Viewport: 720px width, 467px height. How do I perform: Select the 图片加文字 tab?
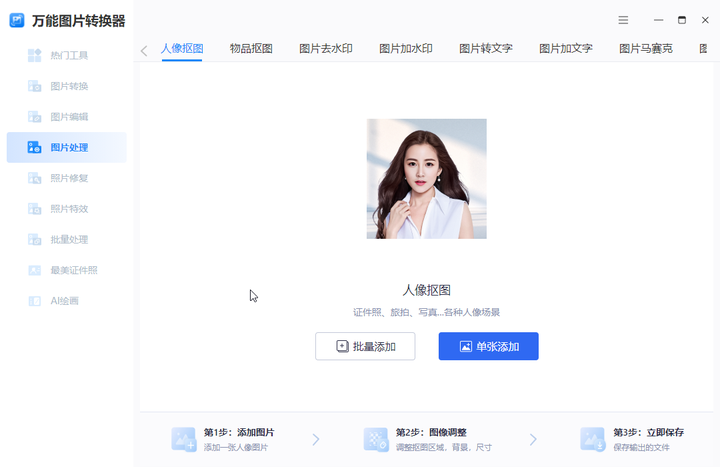[566, 49]
